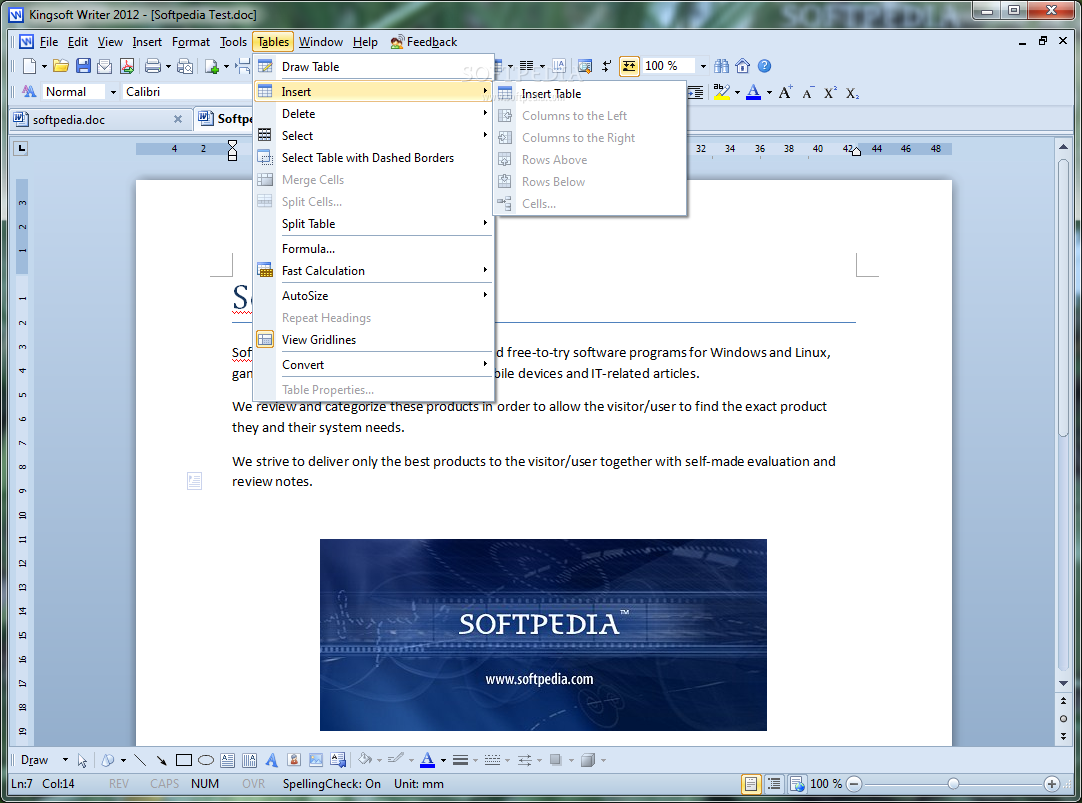
Task: Choose Draw Table menu entry
Action: pos(373,67)
